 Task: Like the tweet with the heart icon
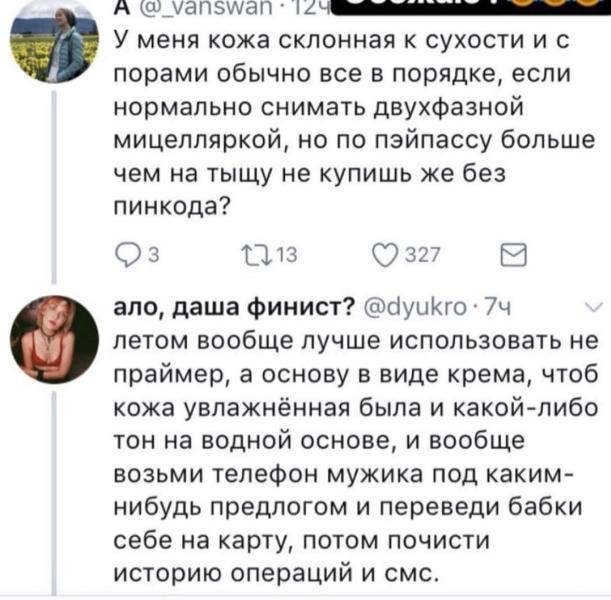click(x=385, y=256)
